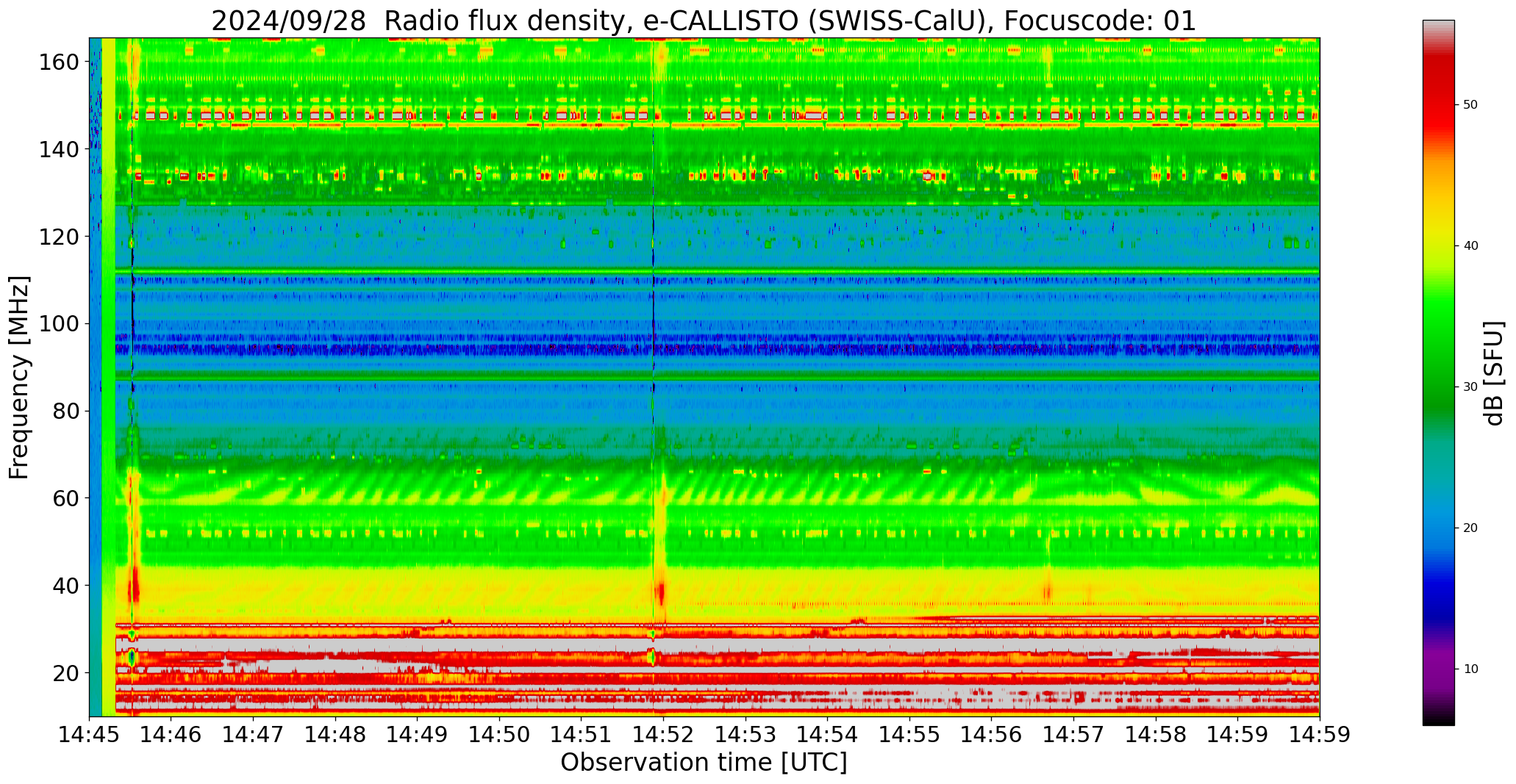This screenshot has height=784, width=1516.
Task: Click x-axis tick label 14:49
Action: click(x=418, y=733)
